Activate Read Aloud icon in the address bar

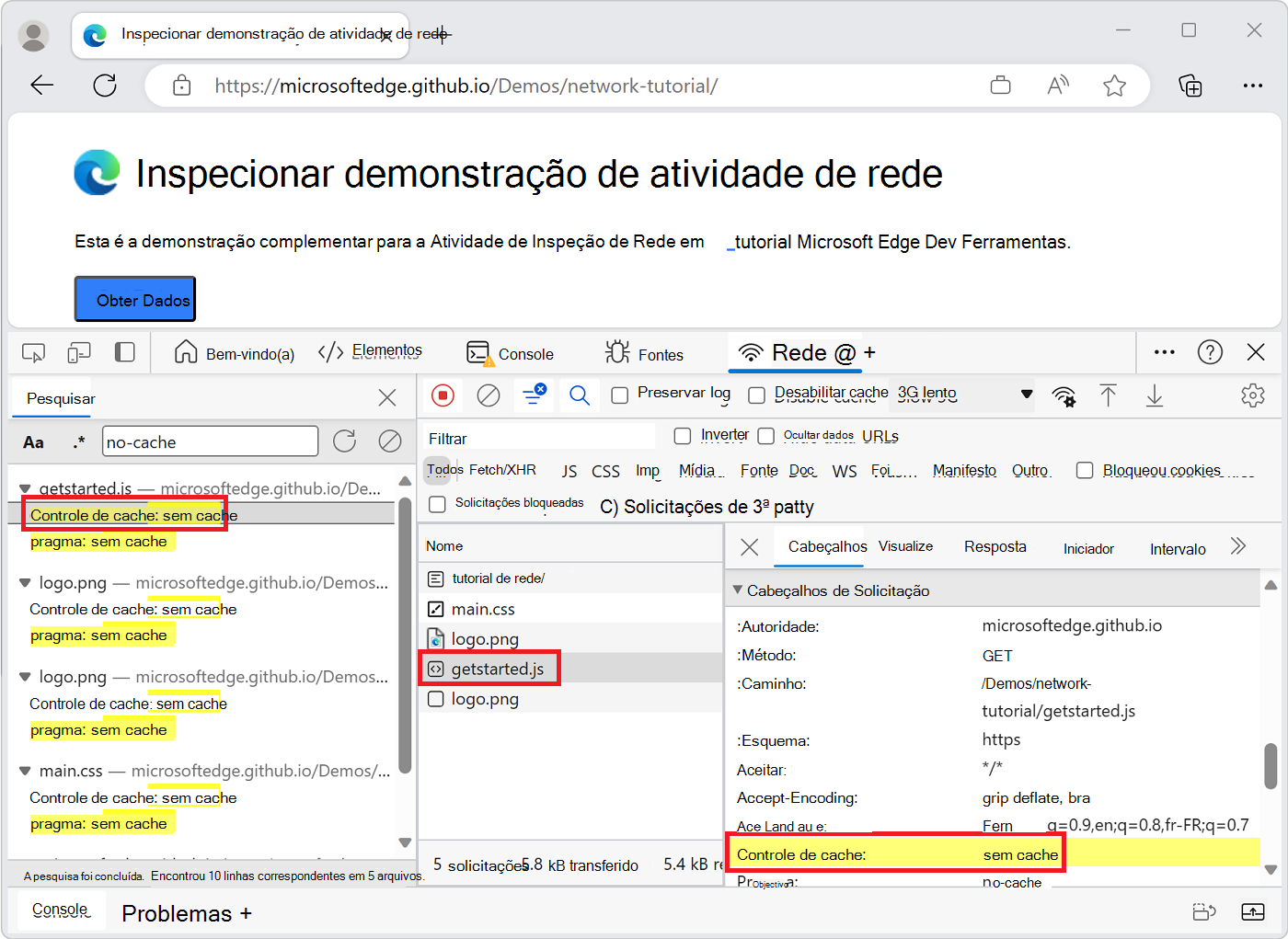[1058, 86]
